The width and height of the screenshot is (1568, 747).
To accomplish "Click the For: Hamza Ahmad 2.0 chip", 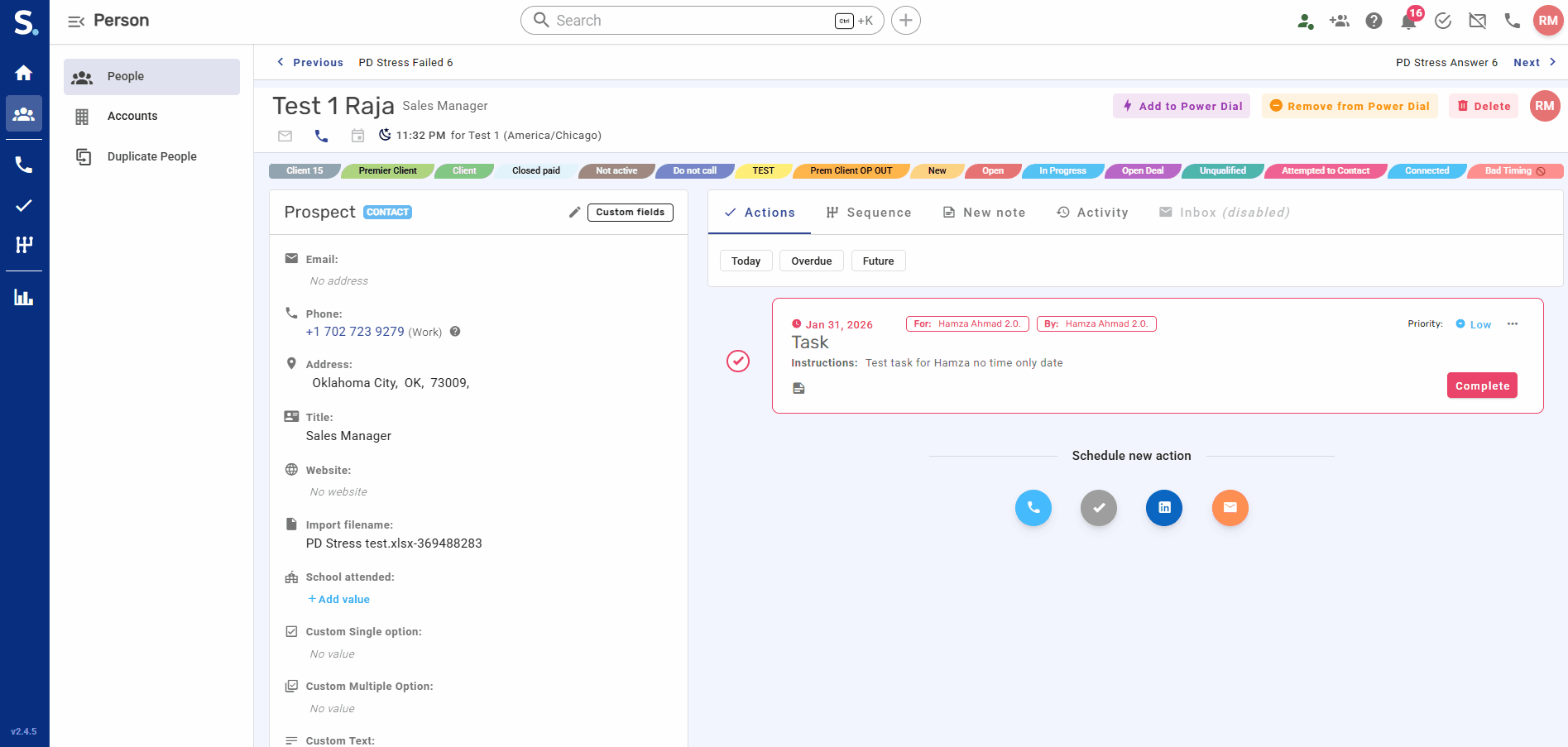I will (967, 324).
